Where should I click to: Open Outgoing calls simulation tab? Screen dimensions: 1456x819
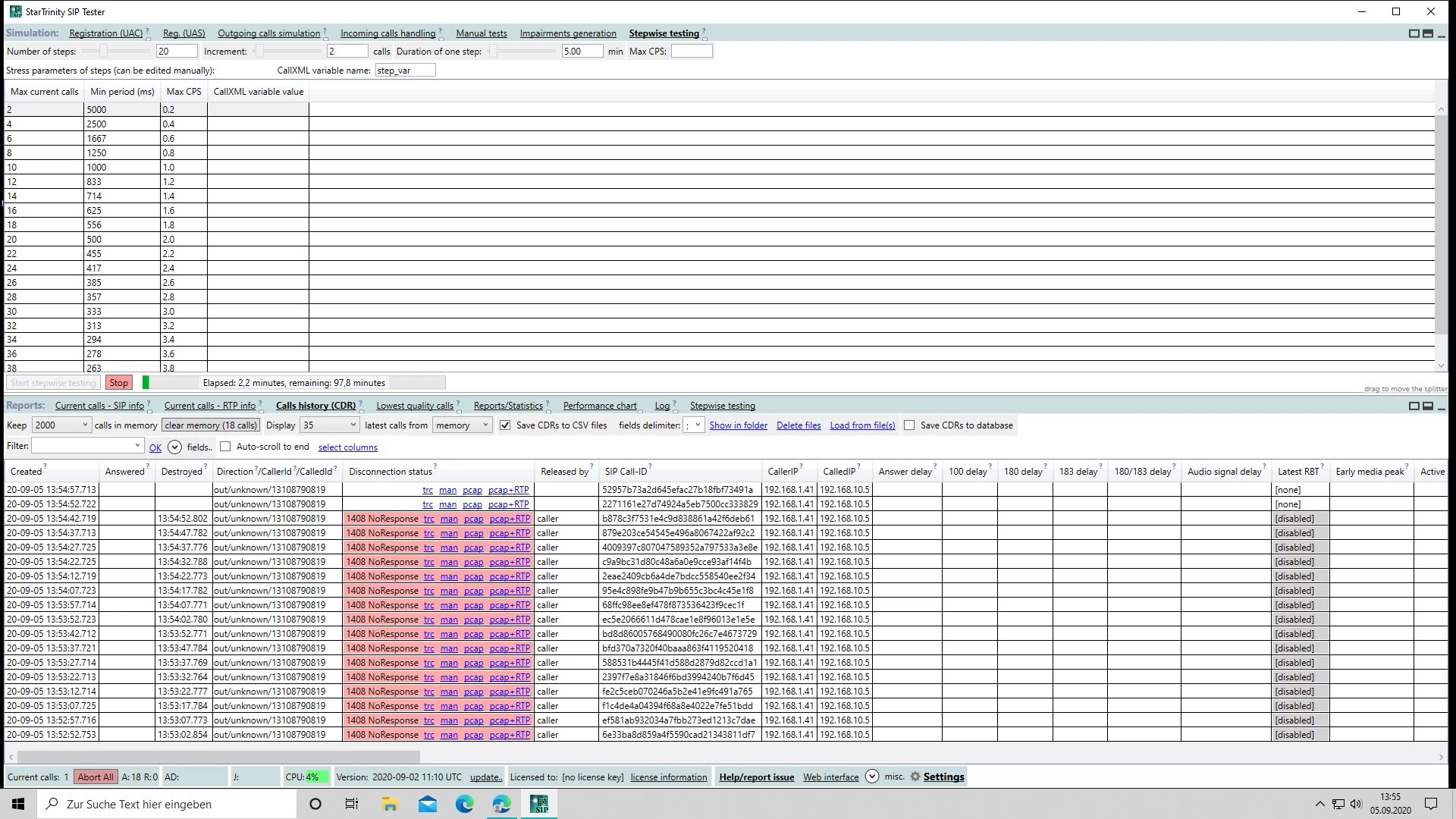268,33
